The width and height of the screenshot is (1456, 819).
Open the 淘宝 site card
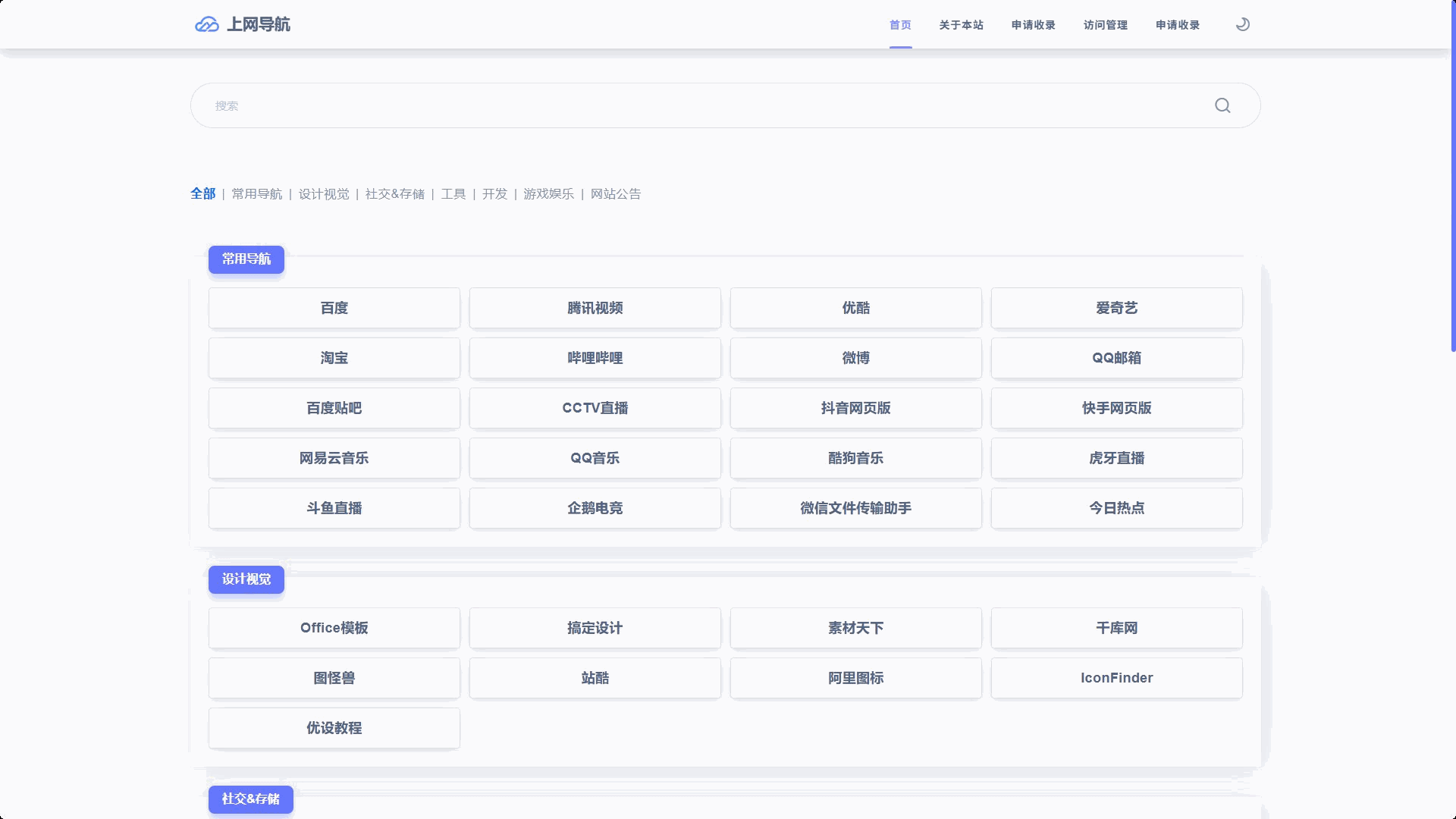click(x=334, y=358)
